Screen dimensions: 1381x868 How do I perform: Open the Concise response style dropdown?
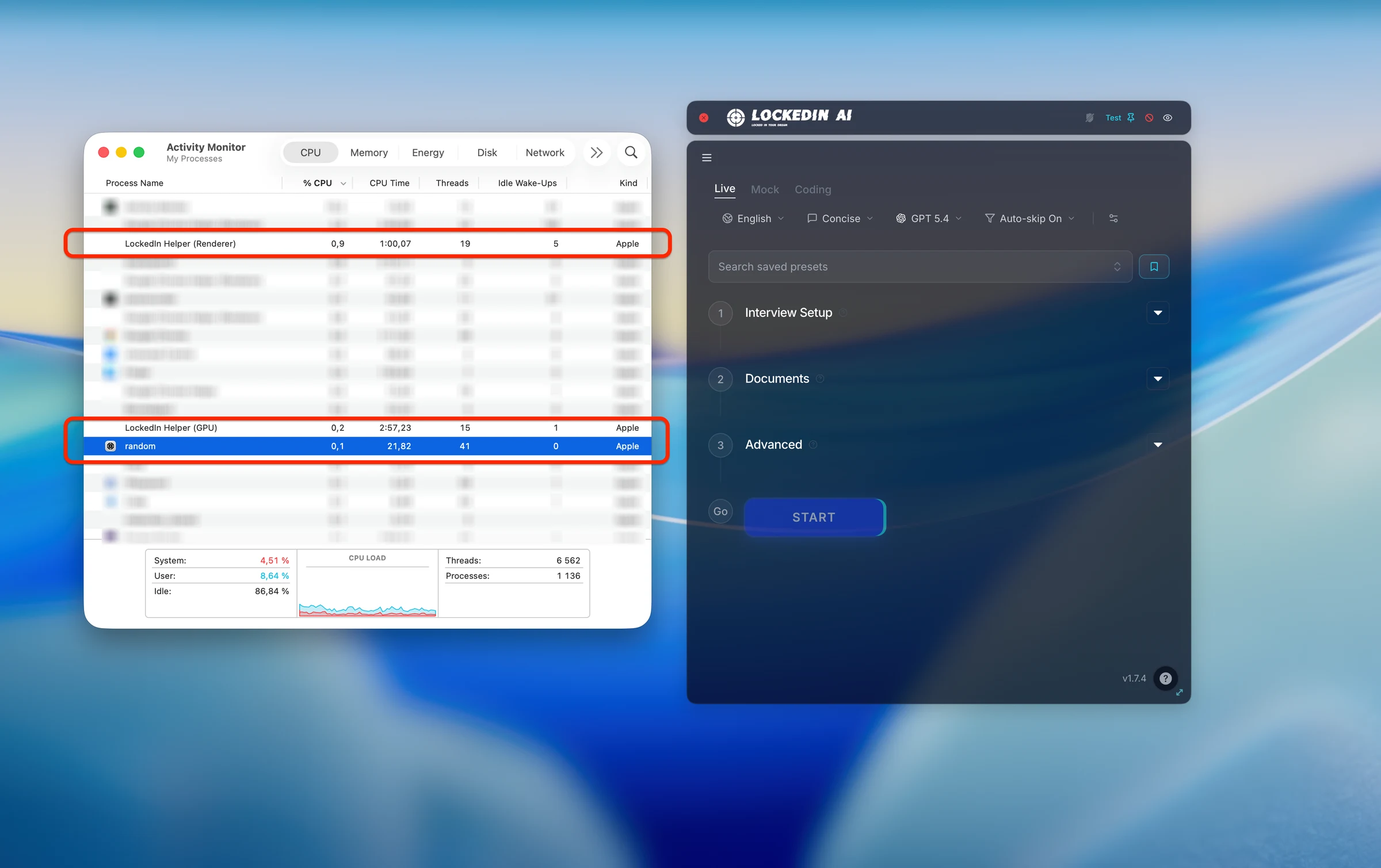click(x=840, y=219)
